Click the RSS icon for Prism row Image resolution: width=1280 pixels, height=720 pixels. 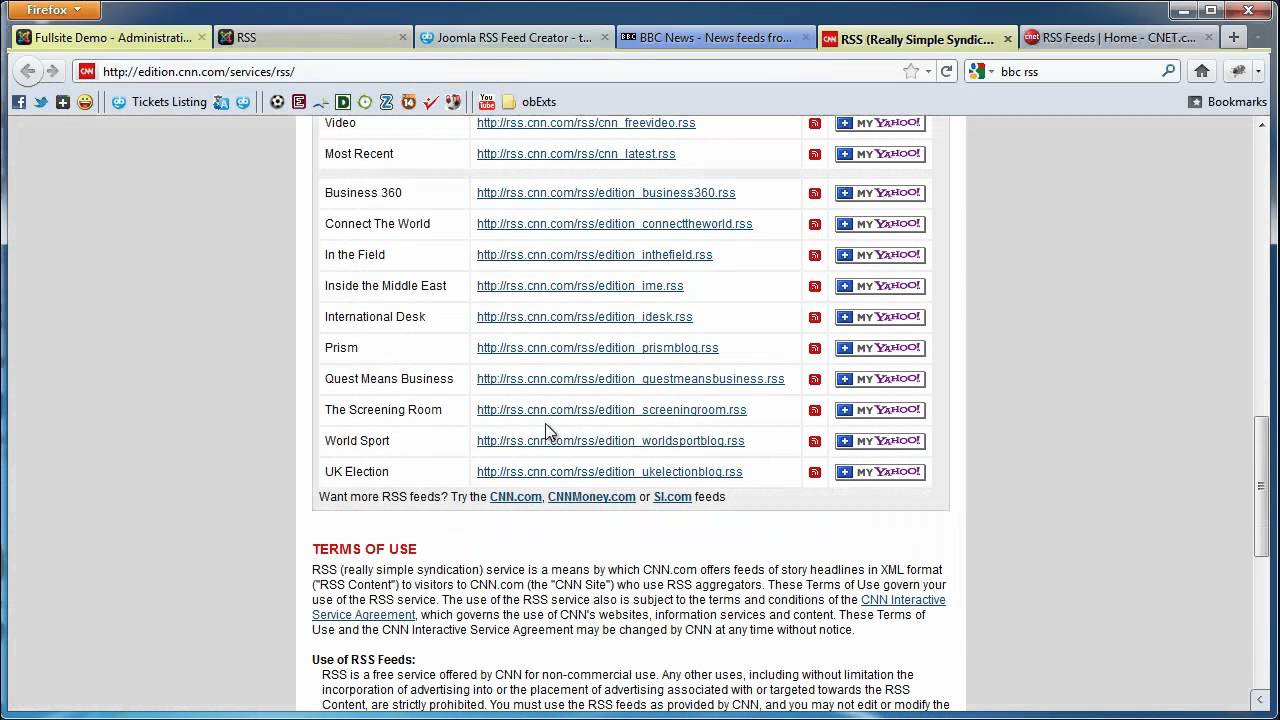pos(815,349)
